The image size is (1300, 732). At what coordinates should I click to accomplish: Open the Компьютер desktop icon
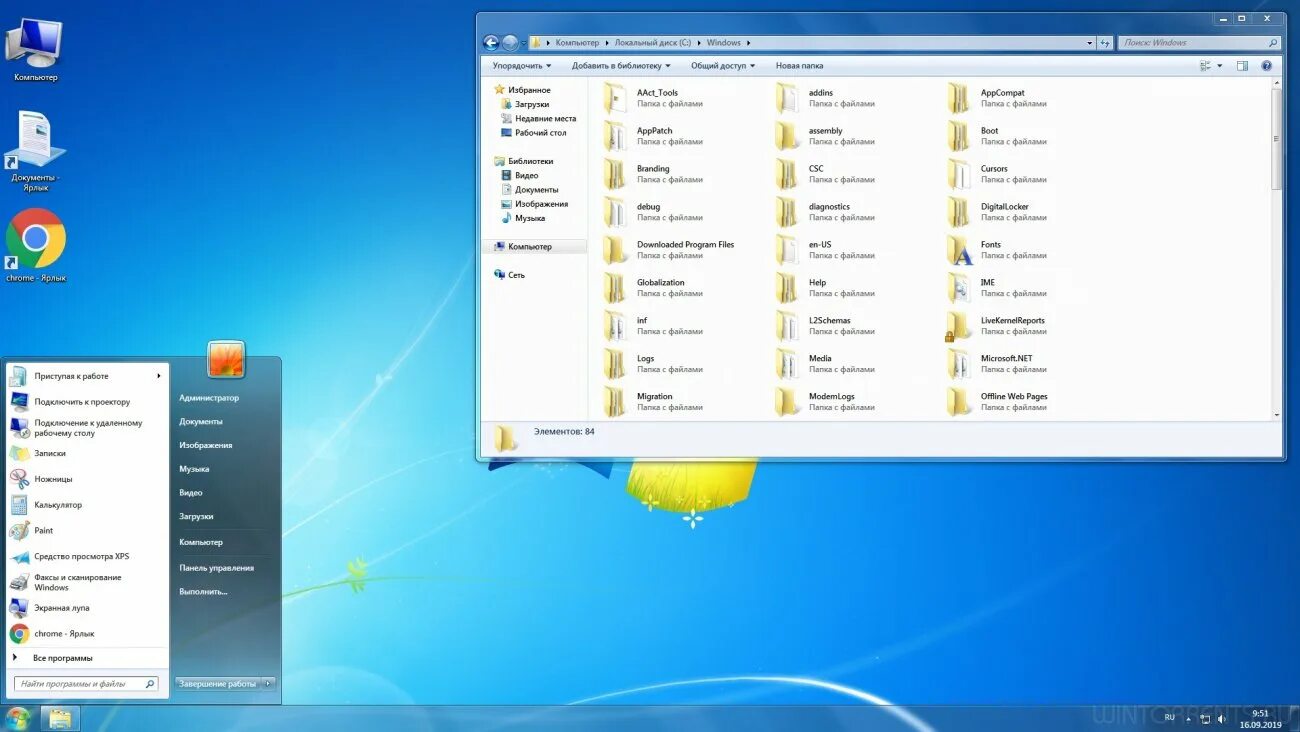pyautogui.click(x=35, y=48)
